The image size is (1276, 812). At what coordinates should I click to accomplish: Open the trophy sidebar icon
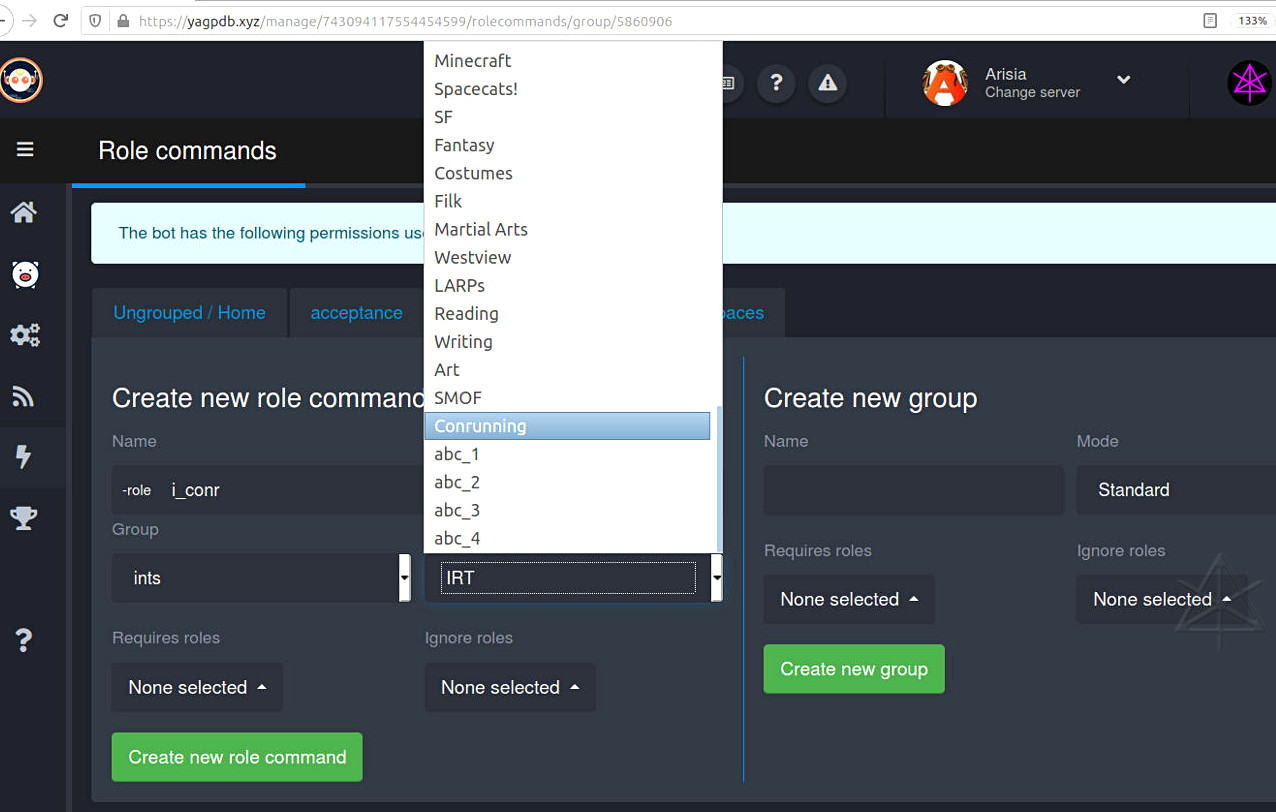click(24, 517)
